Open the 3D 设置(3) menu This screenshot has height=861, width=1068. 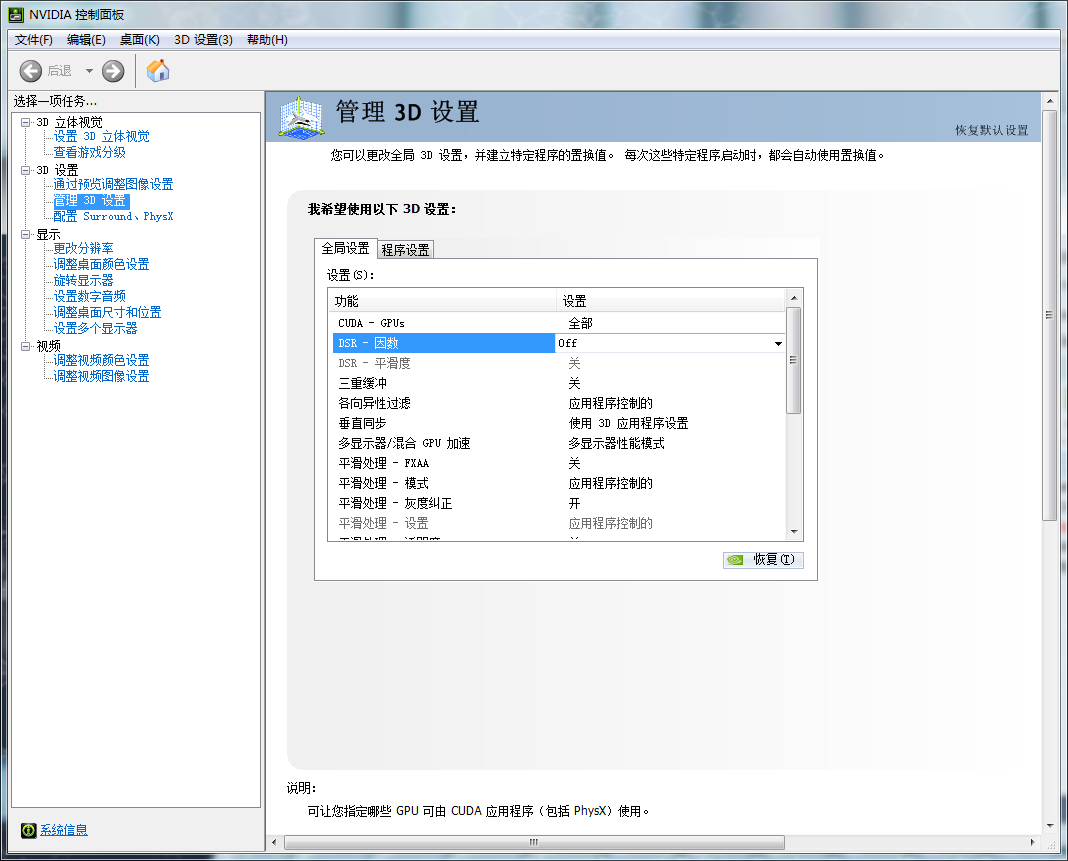(204, 40)
